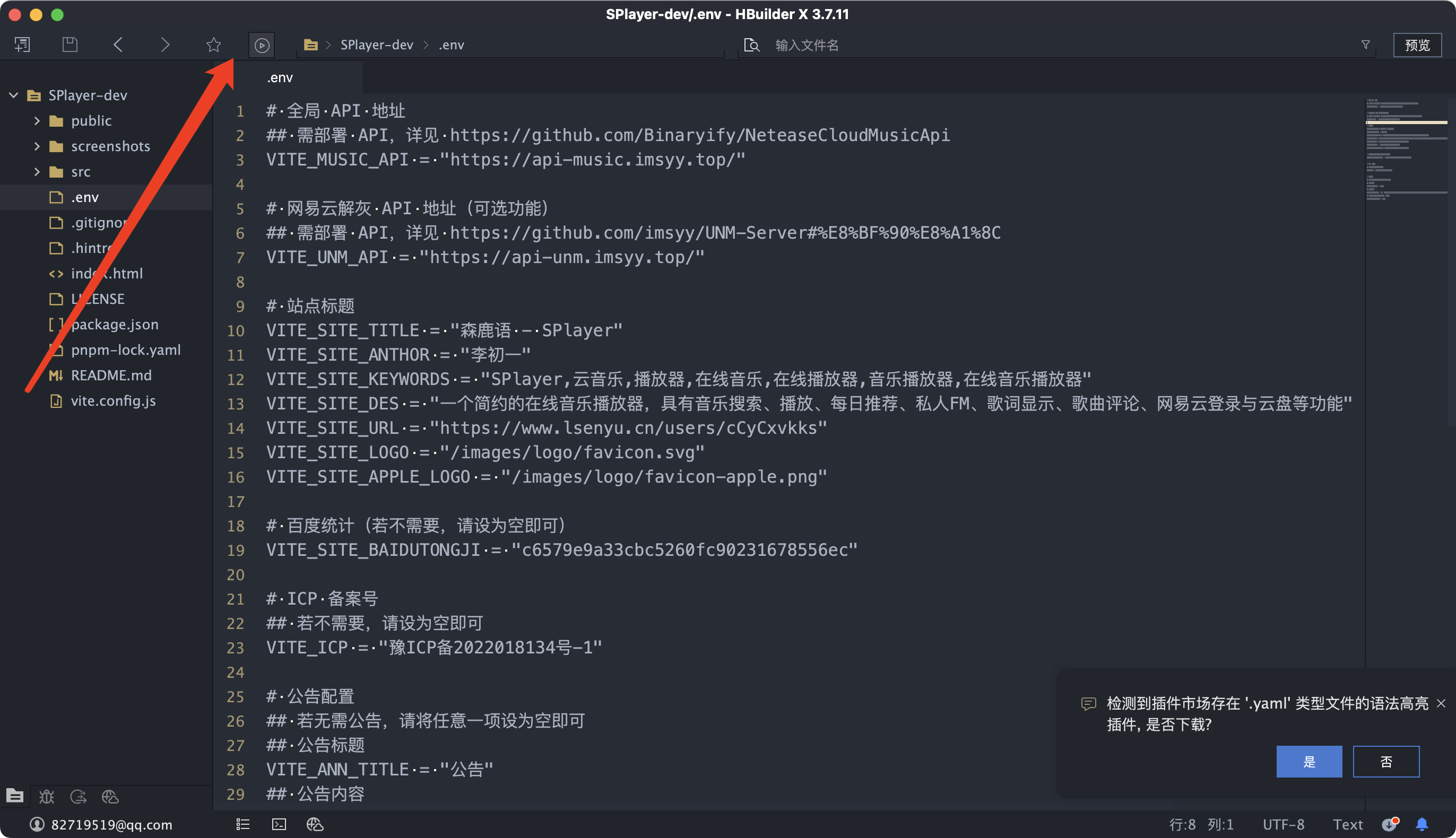
Task: Click the bookmark star icon
Action: [x=213, y=45]
